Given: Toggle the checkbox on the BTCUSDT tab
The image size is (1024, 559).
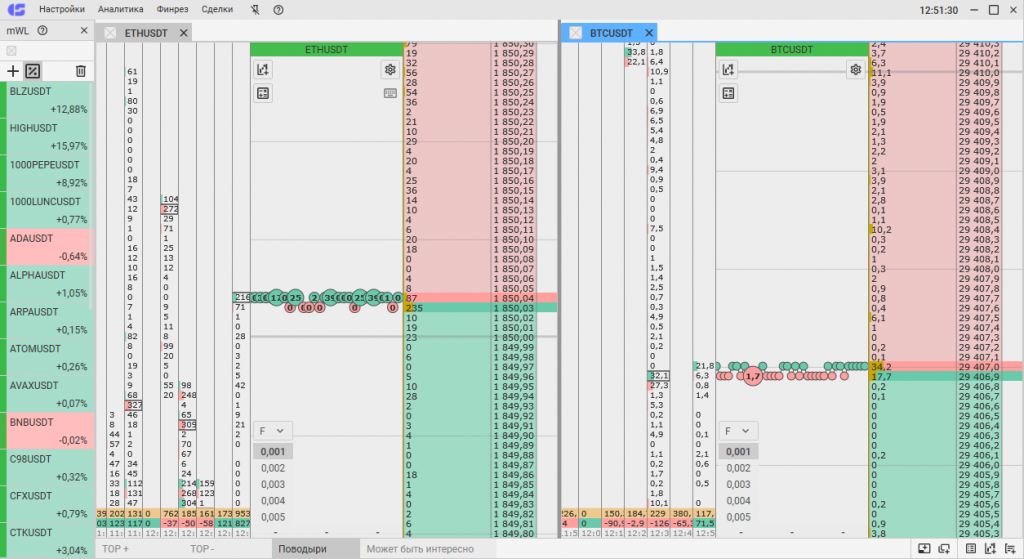Looking at the screenshot, I should point(576,33).
